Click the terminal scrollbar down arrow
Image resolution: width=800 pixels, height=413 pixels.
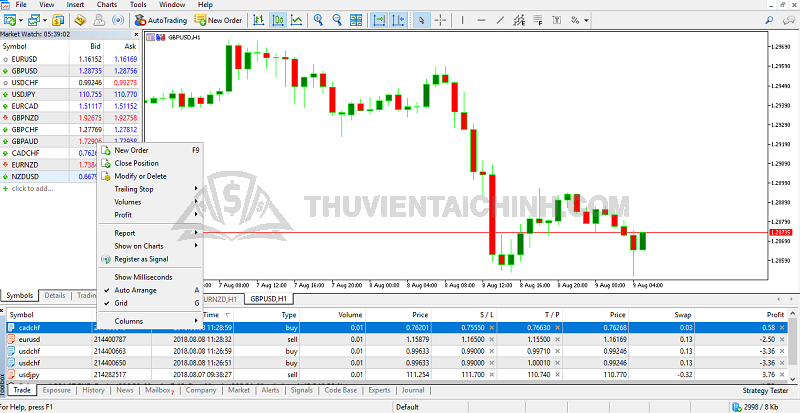click(x=793, y=379)
